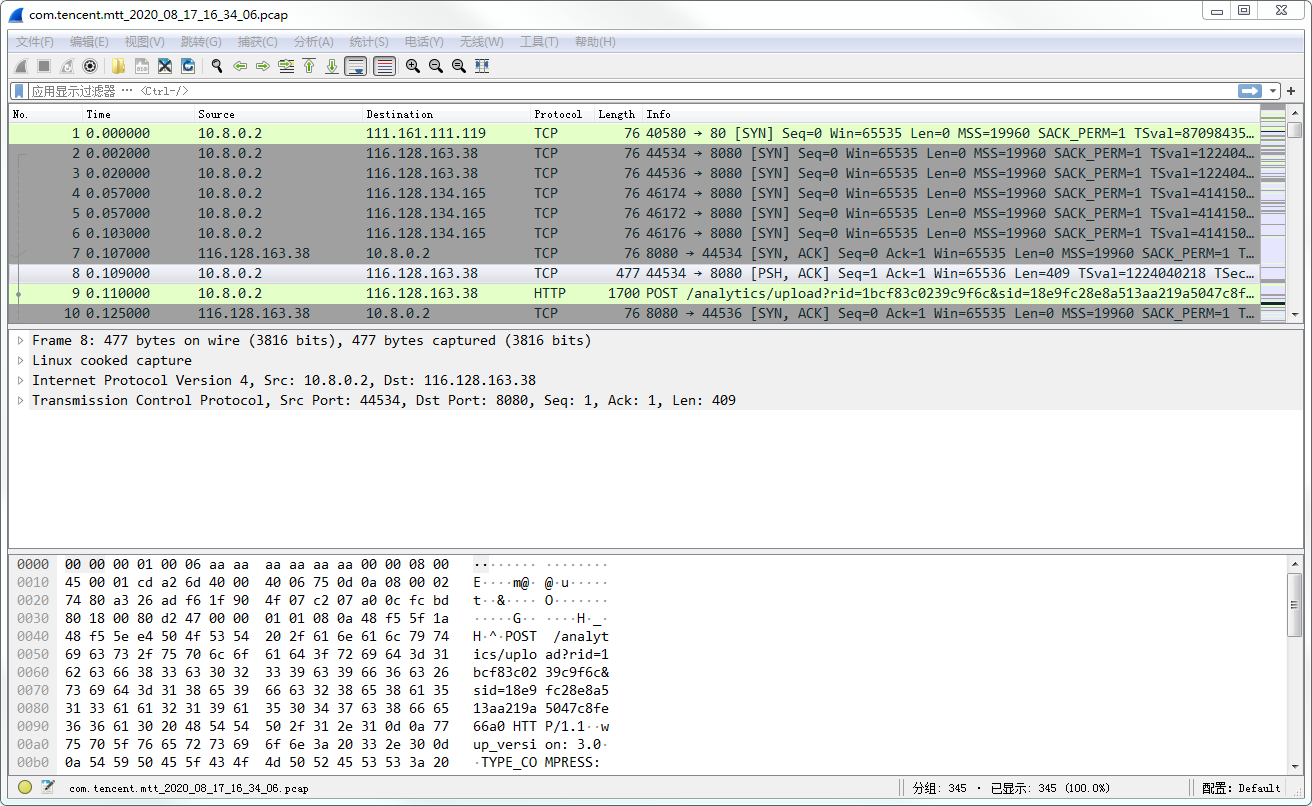This screenshot has height=806, width=1312.
Task: Open the 帮助(H) menu
Action: [x=595, y=42]
